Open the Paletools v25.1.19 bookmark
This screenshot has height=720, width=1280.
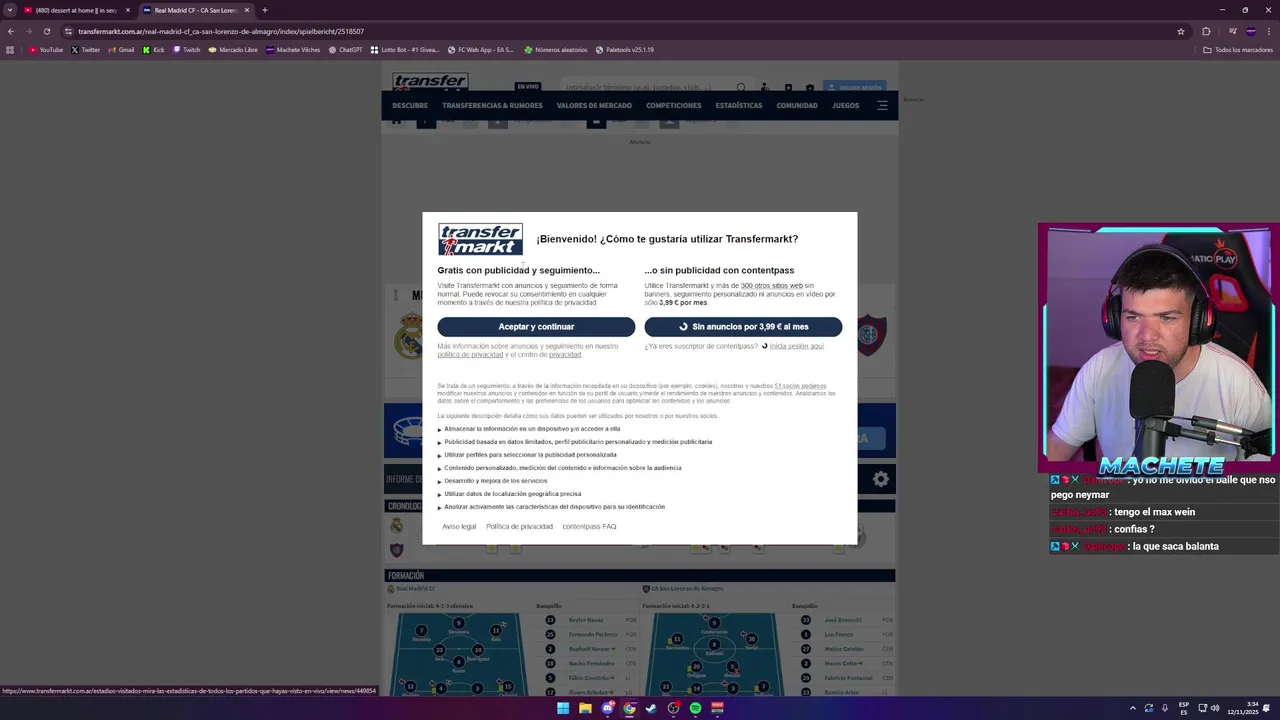[x=625, y=49]
